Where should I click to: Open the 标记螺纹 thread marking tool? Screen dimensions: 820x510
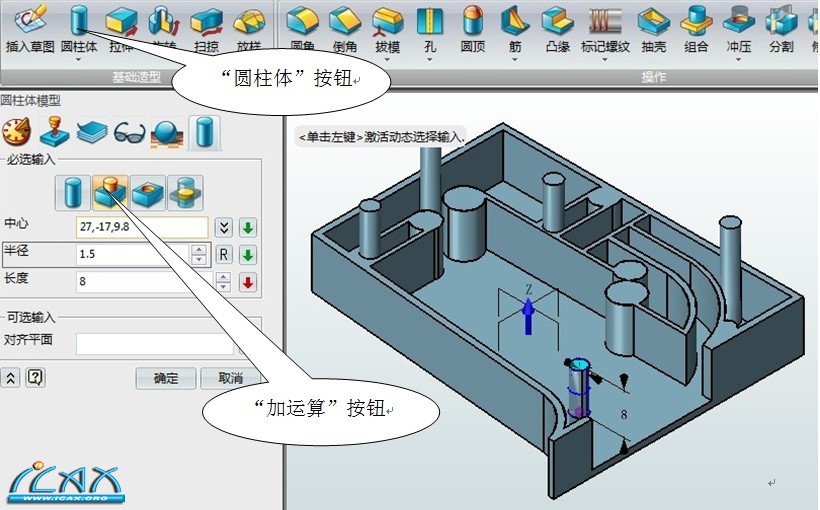(x=605, y=29)
